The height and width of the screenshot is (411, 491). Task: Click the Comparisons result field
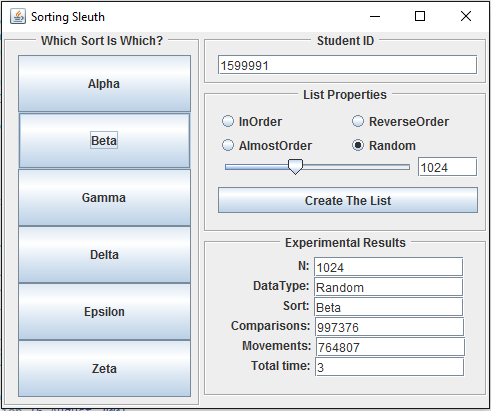(x=389, y=327)
